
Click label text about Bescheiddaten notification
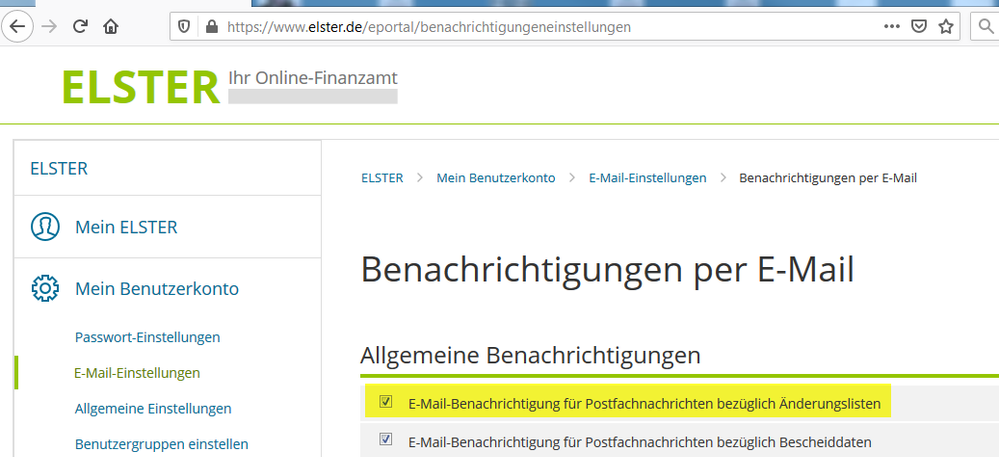(640, 442)
